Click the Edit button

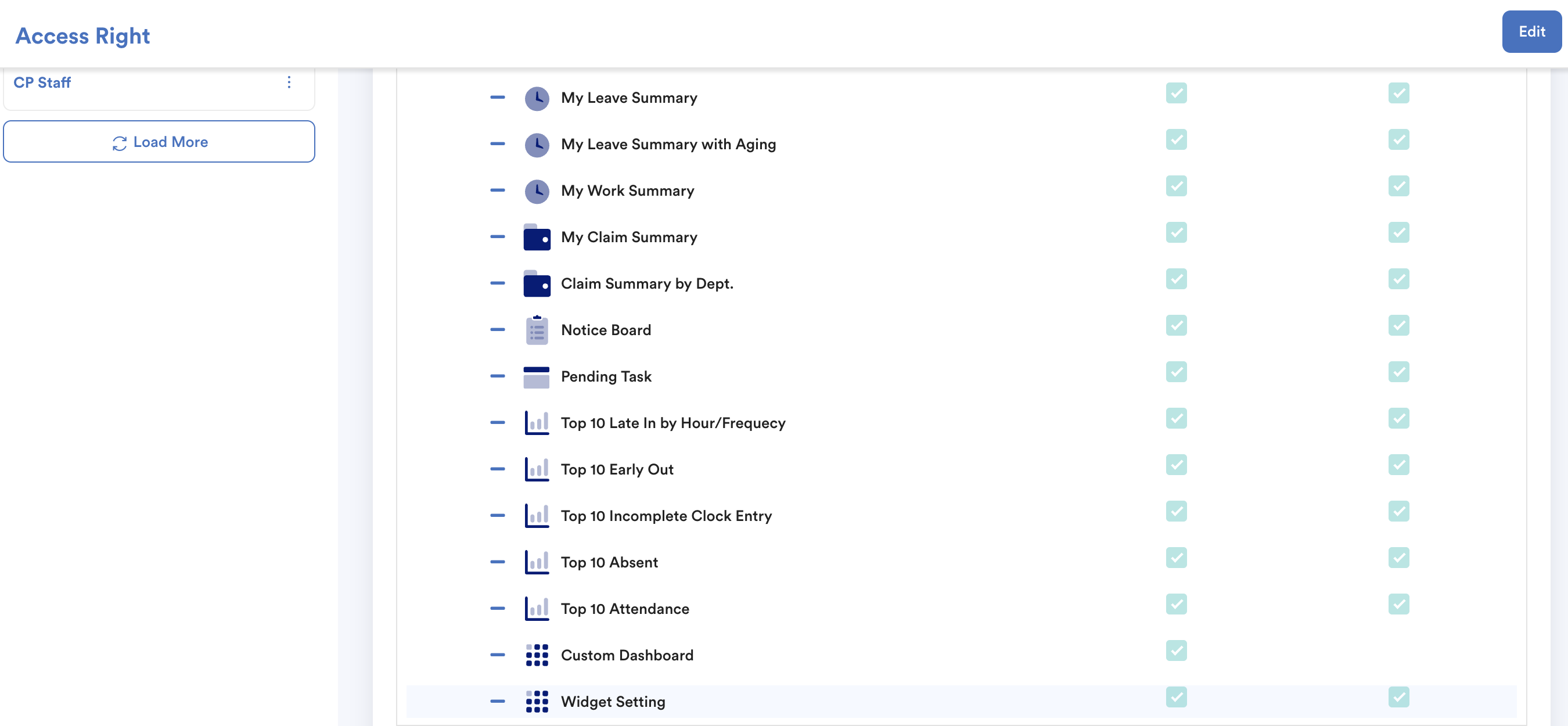1530,31
